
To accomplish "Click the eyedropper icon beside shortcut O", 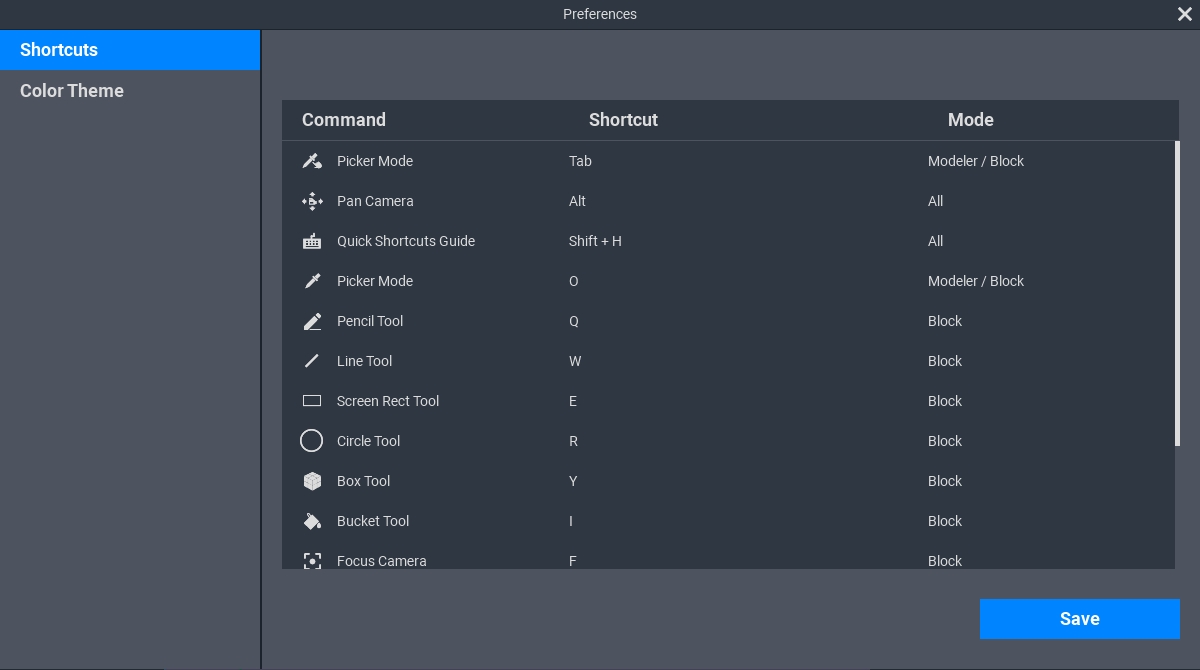I will [x=312, y=281].
